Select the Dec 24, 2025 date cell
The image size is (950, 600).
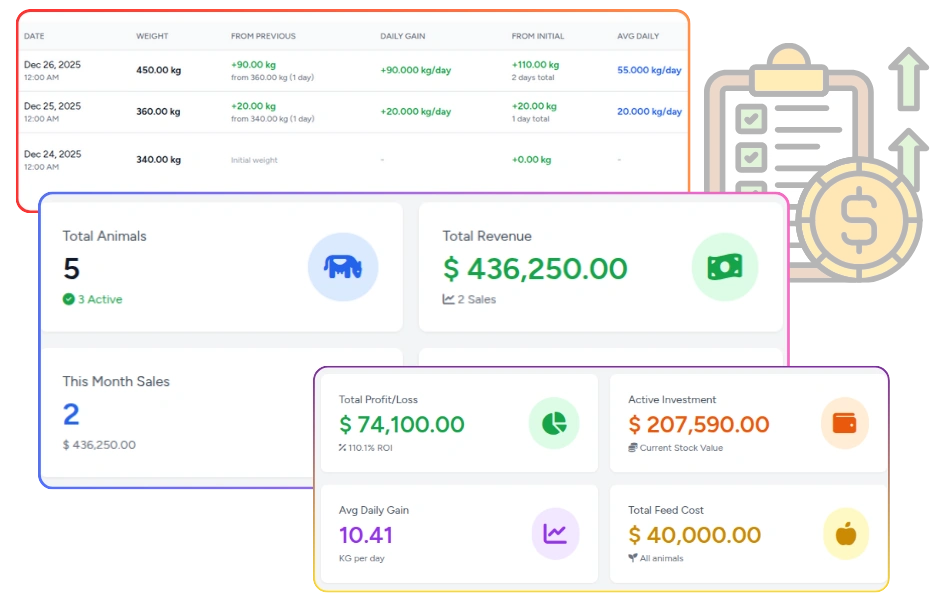coord(52,160)
